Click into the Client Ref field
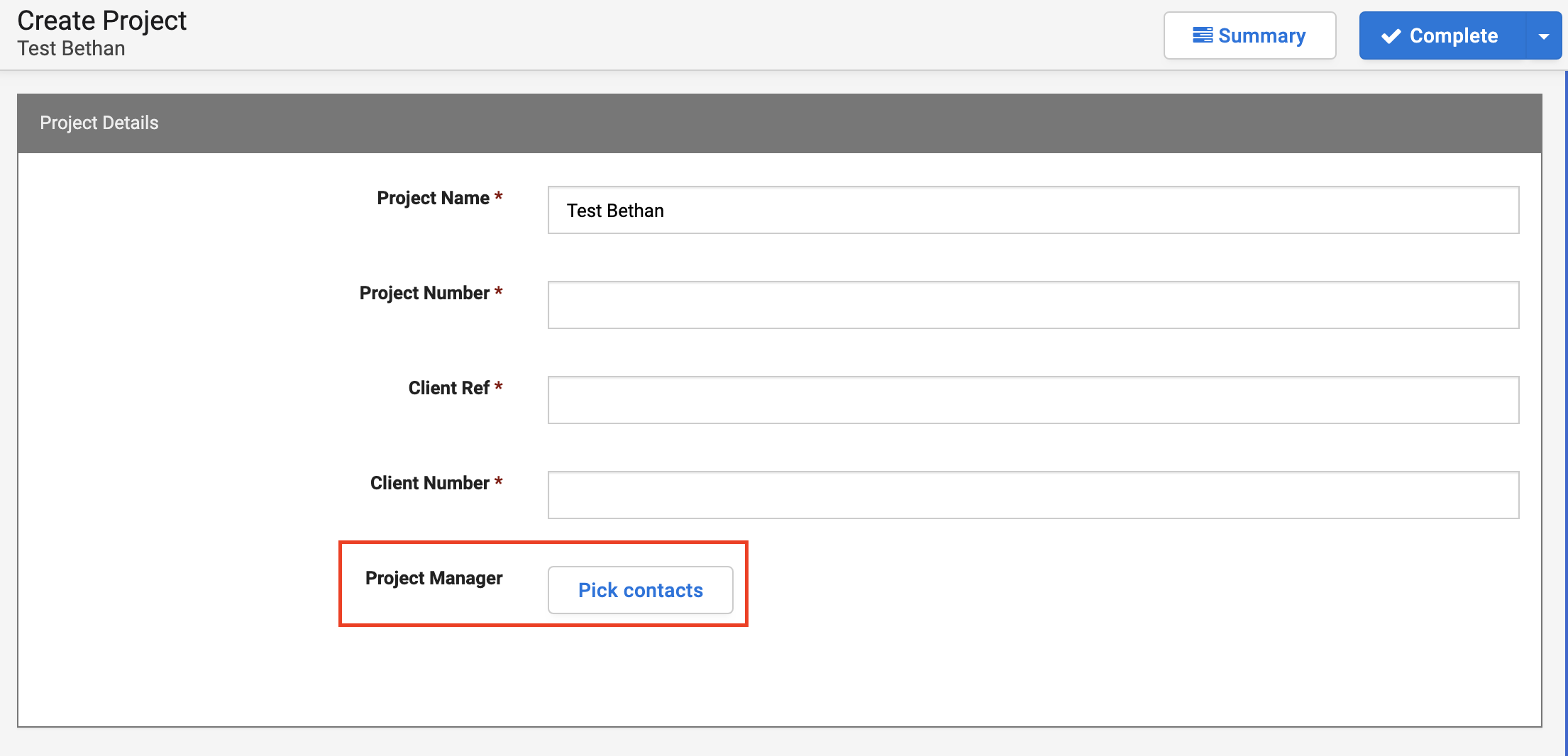This screenshot has height=756, width=1568. (1033, 400)
